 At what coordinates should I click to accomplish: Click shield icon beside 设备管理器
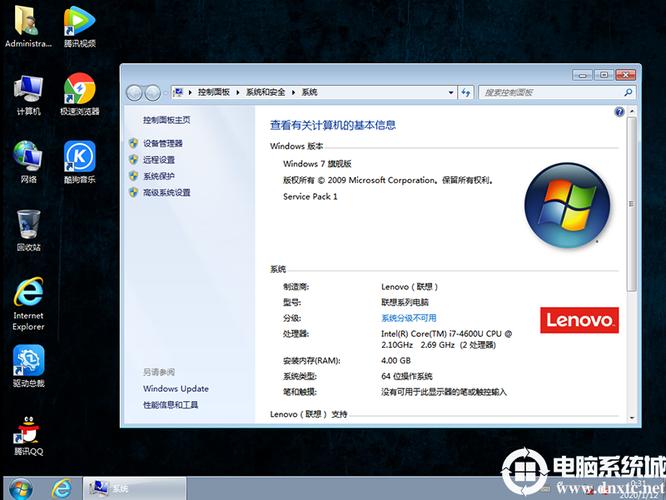click(134, 143)
